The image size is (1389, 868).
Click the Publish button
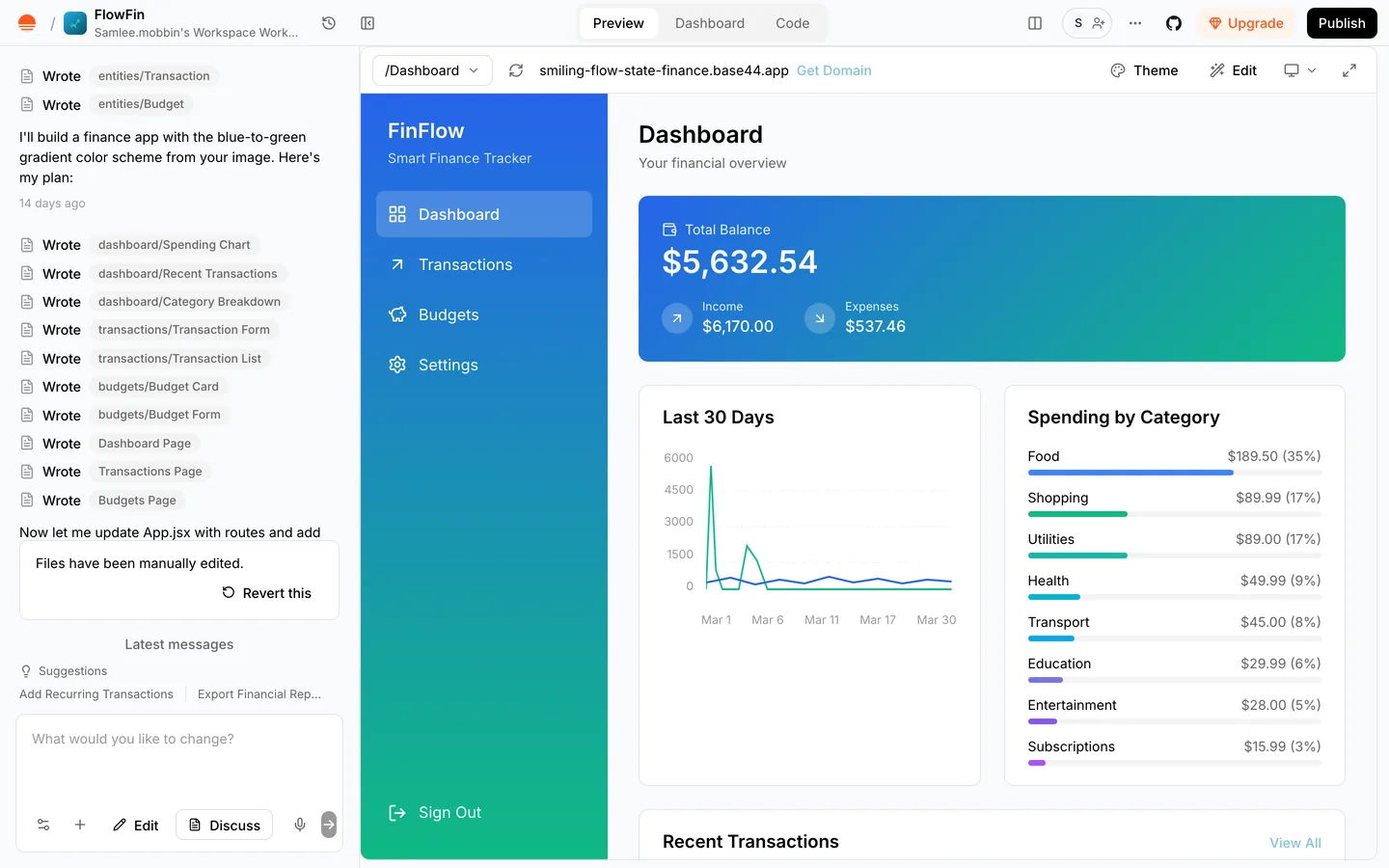pos(1342,23)
